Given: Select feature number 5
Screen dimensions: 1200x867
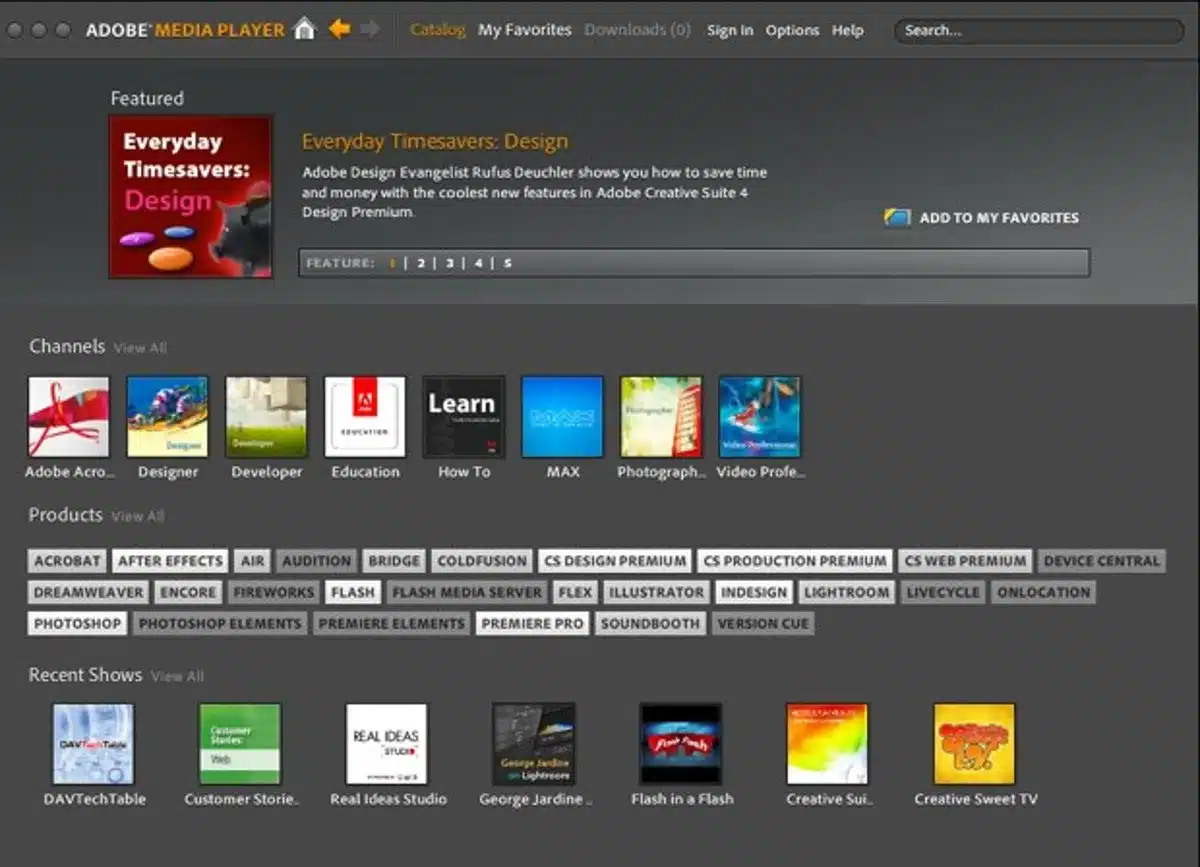Looking at the screenshot, I should tap(508, 263).
